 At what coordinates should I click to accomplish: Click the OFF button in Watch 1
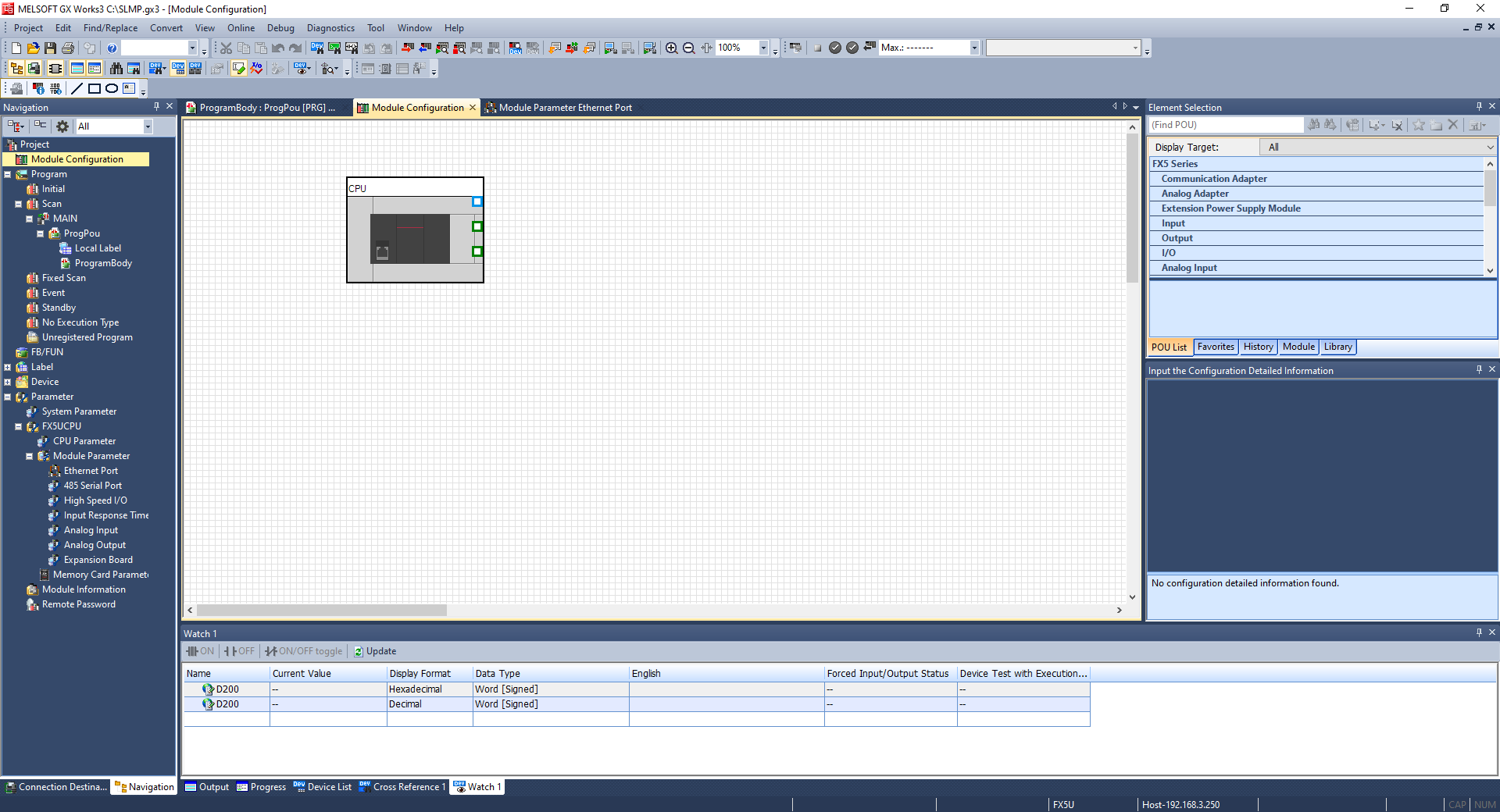(239, 651)
